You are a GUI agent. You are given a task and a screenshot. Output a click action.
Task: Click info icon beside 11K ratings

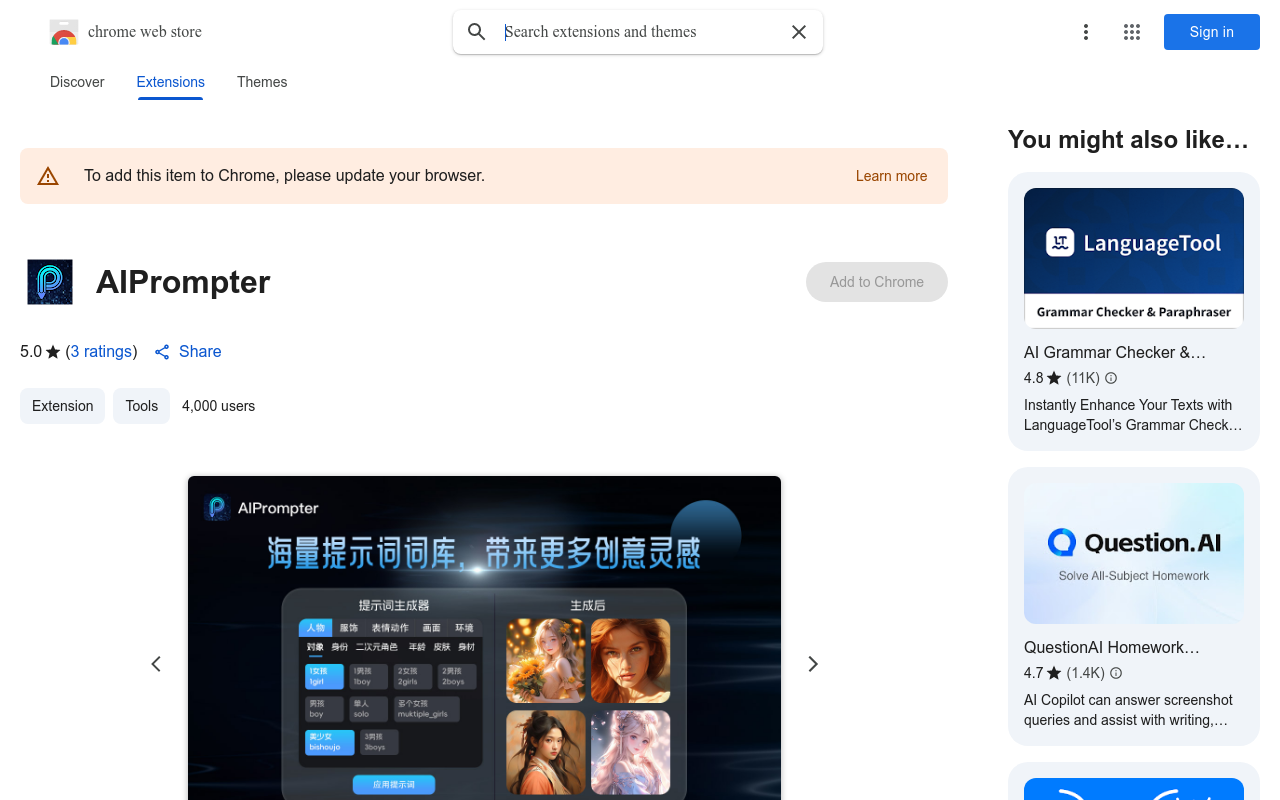pyautogui.click(x=1111, y=378)
